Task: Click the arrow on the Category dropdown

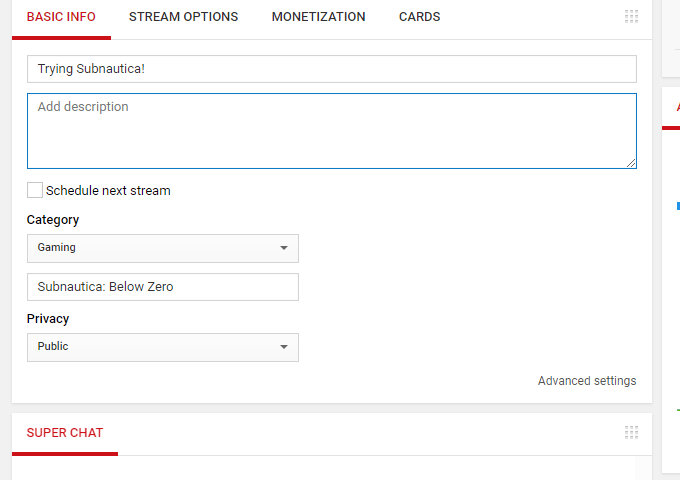Action: (x=283, y=248)
